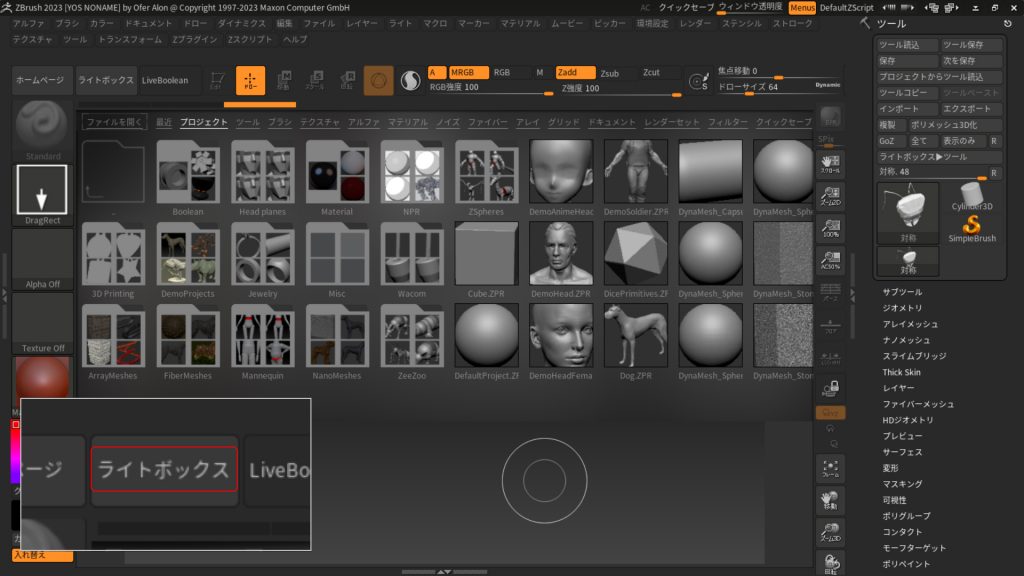This screenshot has height=576, width=1024.
Task: Click the ツール保存 (Save Tool) button
Action: [x=970, y=45]
